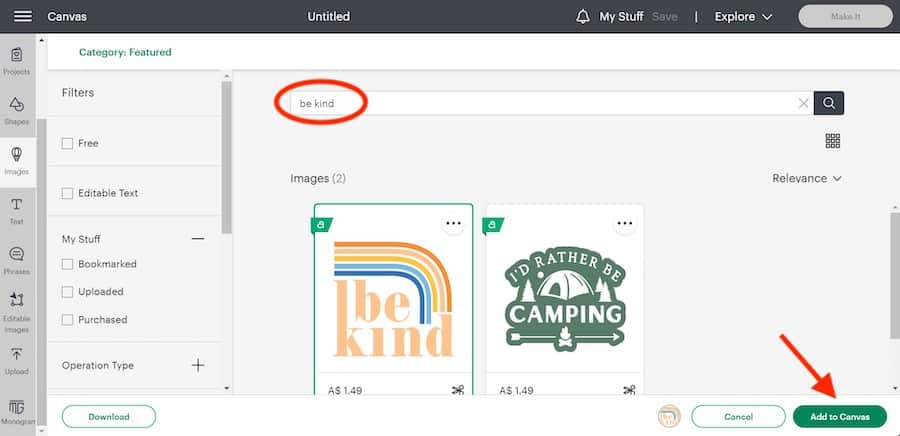The width and height of the screenshot is (900, 436).
Task: Click A$ 1.49 price on Camping card
Action: pos(516,391)
